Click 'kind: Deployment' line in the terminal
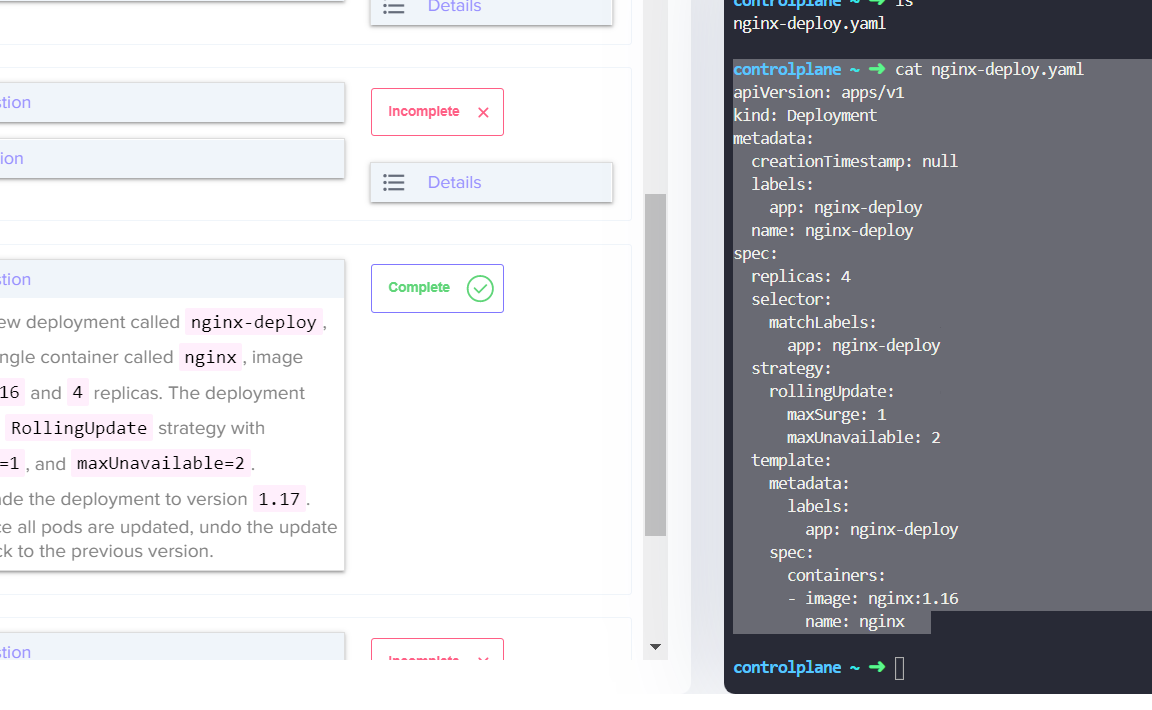 pos(805,115)
